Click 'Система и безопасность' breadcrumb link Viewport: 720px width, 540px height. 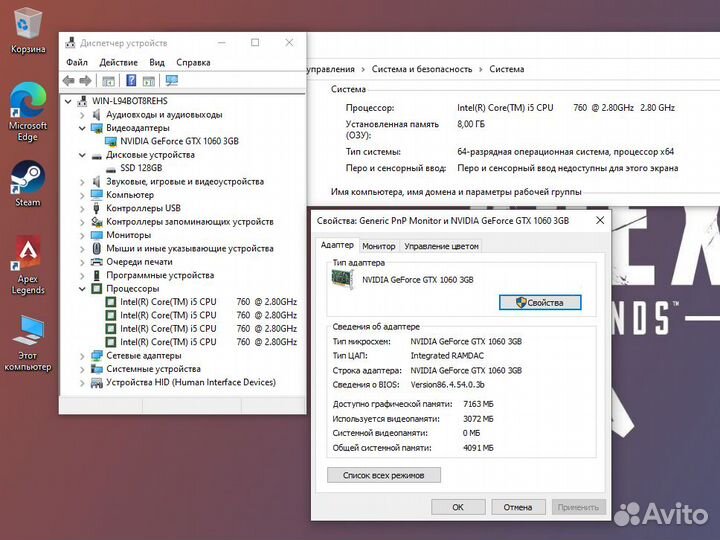point(422,69)
